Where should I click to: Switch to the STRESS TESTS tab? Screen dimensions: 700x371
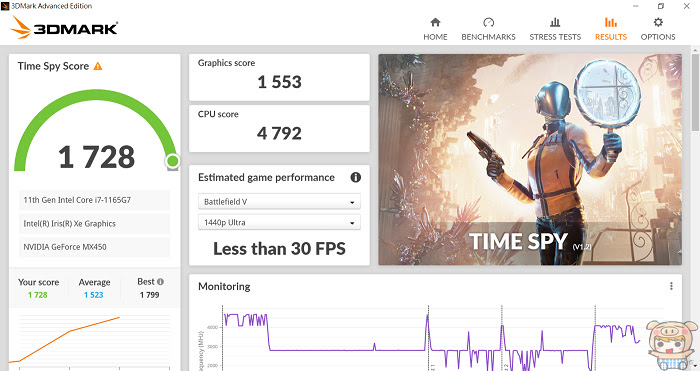pyautogui.click(x=555, y=37)
